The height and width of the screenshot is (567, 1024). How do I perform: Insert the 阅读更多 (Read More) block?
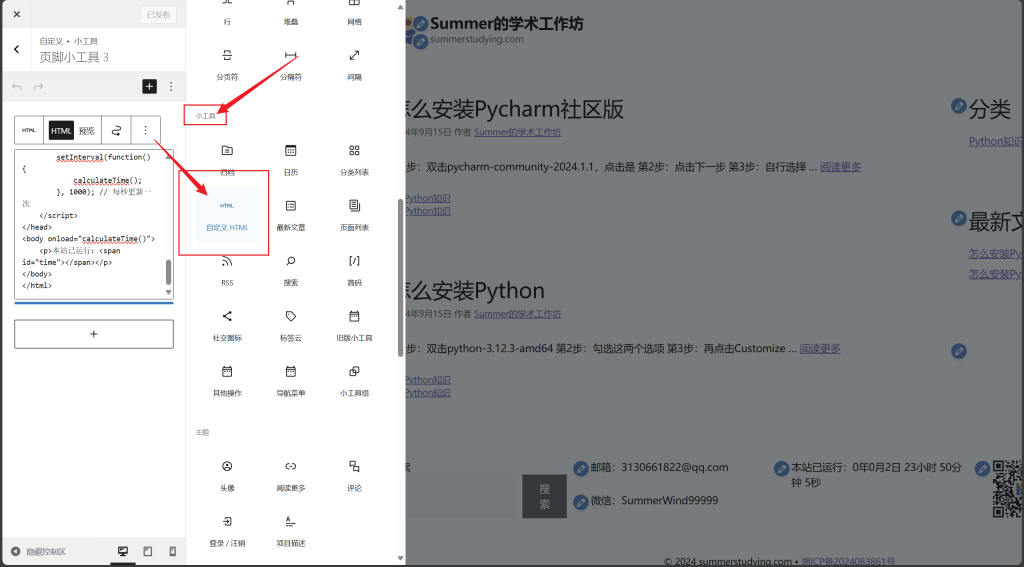tap(291, 475)
